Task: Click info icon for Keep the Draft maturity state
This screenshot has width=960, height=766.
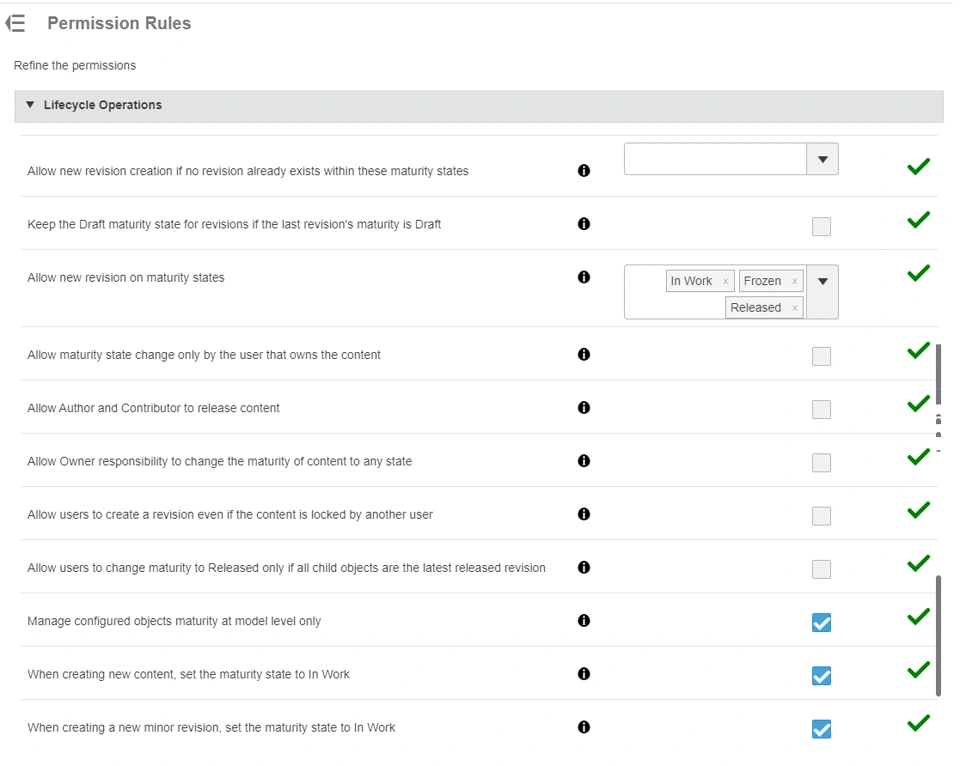Action: 584,224
